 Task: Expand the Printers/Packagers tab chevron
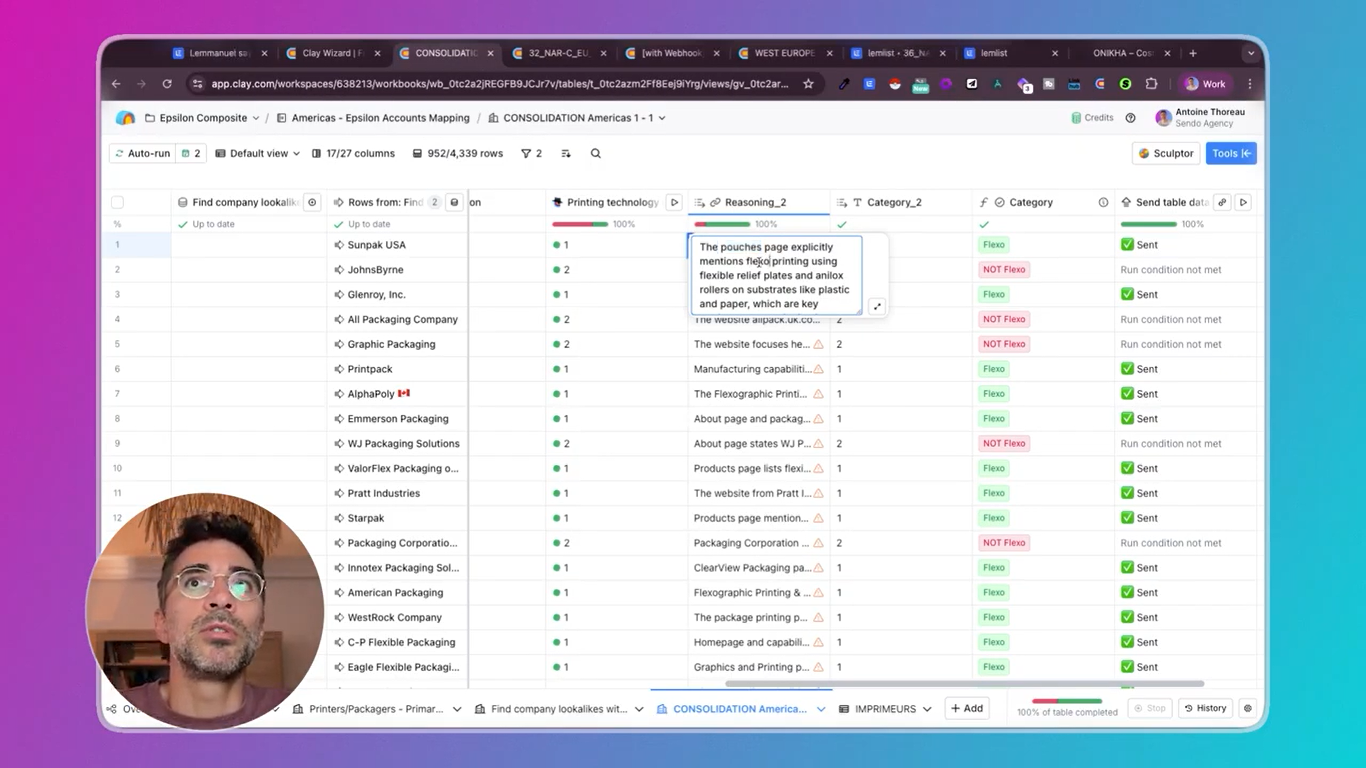point(457,709)
